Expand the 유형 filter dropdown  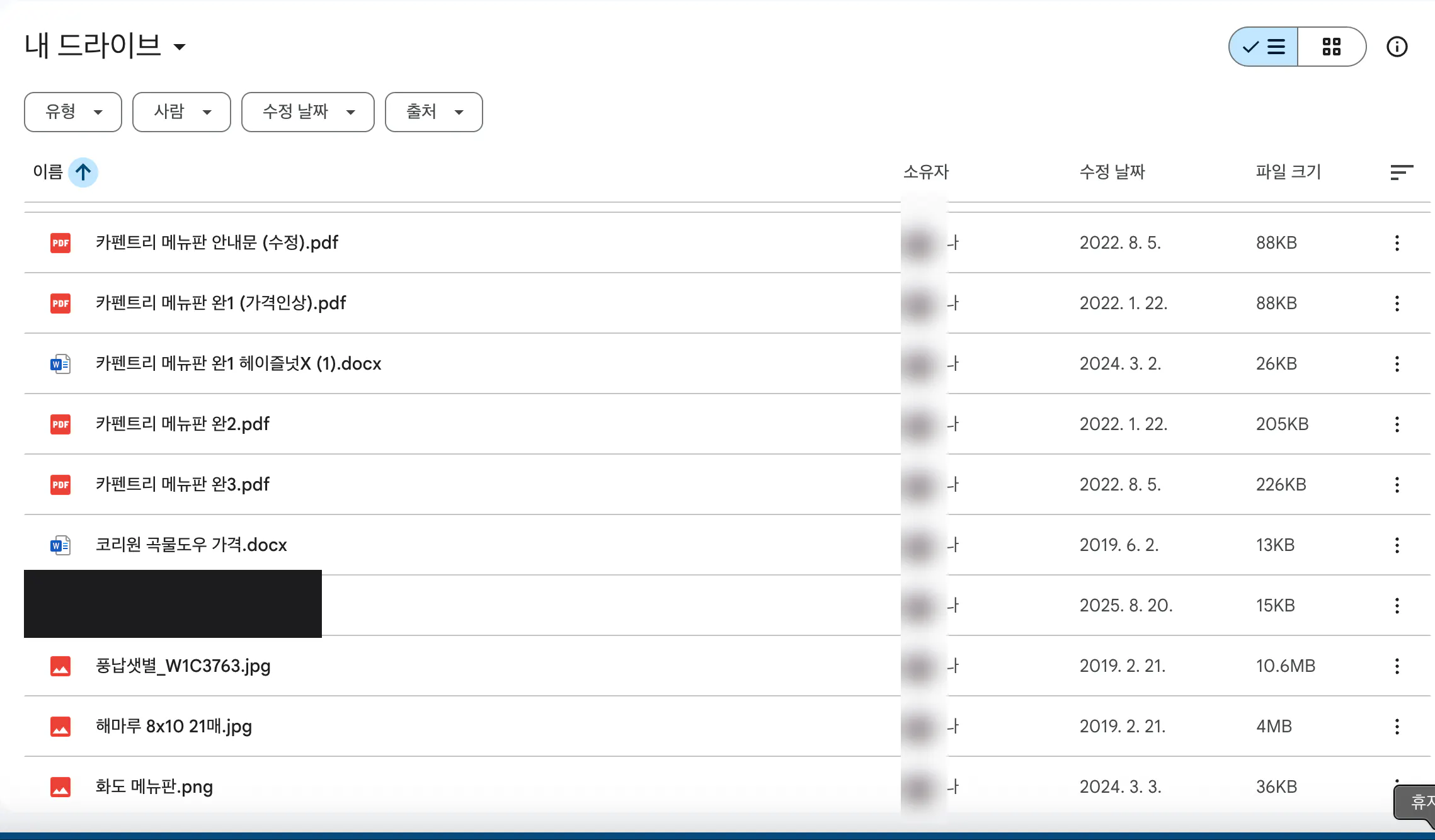tap(73, 112)
